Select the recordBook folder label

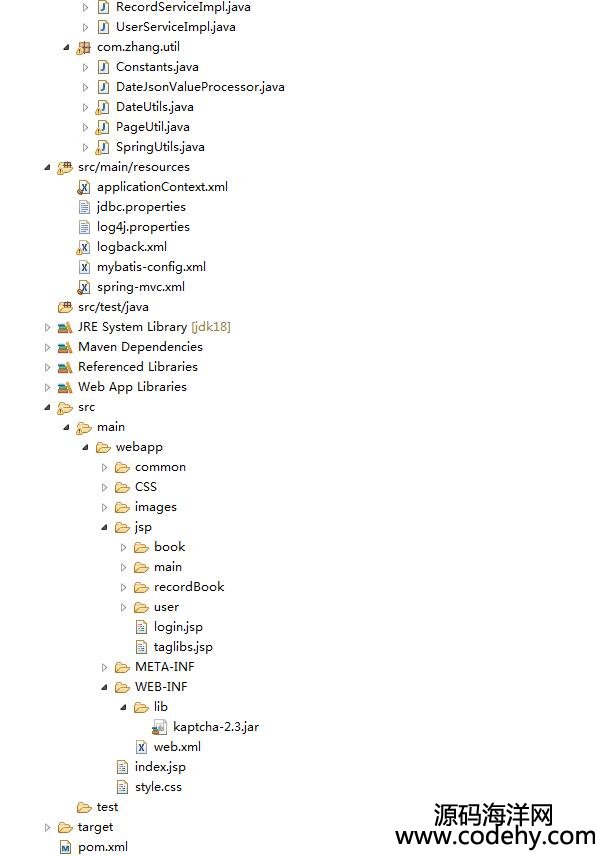pyautogui.click(x=189, y=587)
